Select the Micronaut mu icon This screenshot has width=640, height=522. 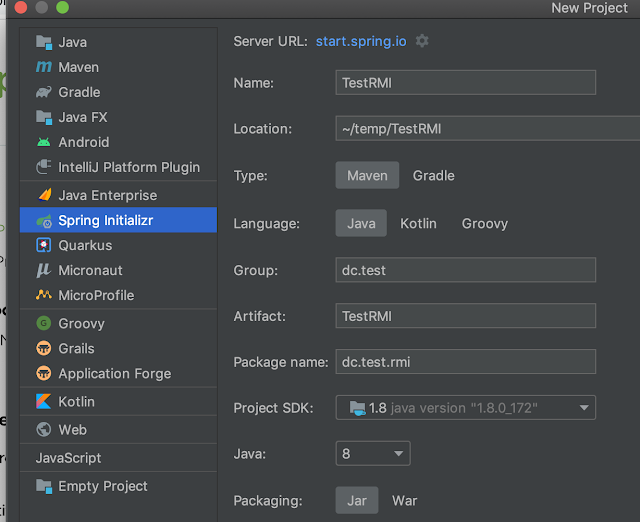point(44,270)
